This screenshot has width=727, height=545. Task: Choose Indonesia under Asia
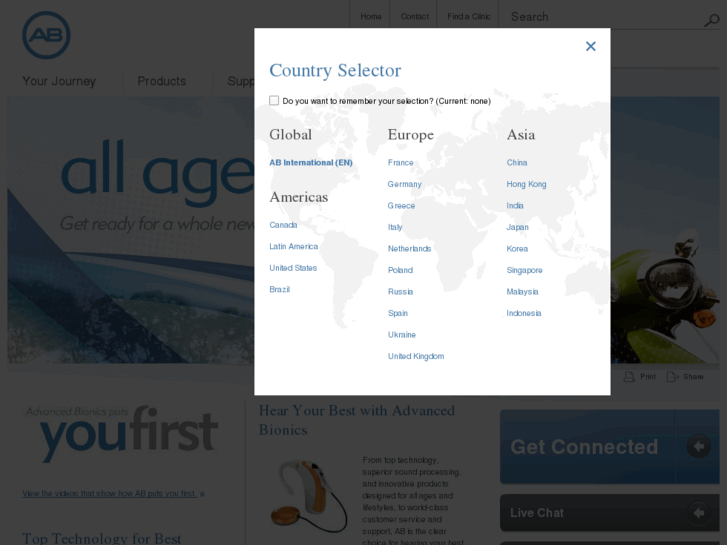tap(524, 313)
